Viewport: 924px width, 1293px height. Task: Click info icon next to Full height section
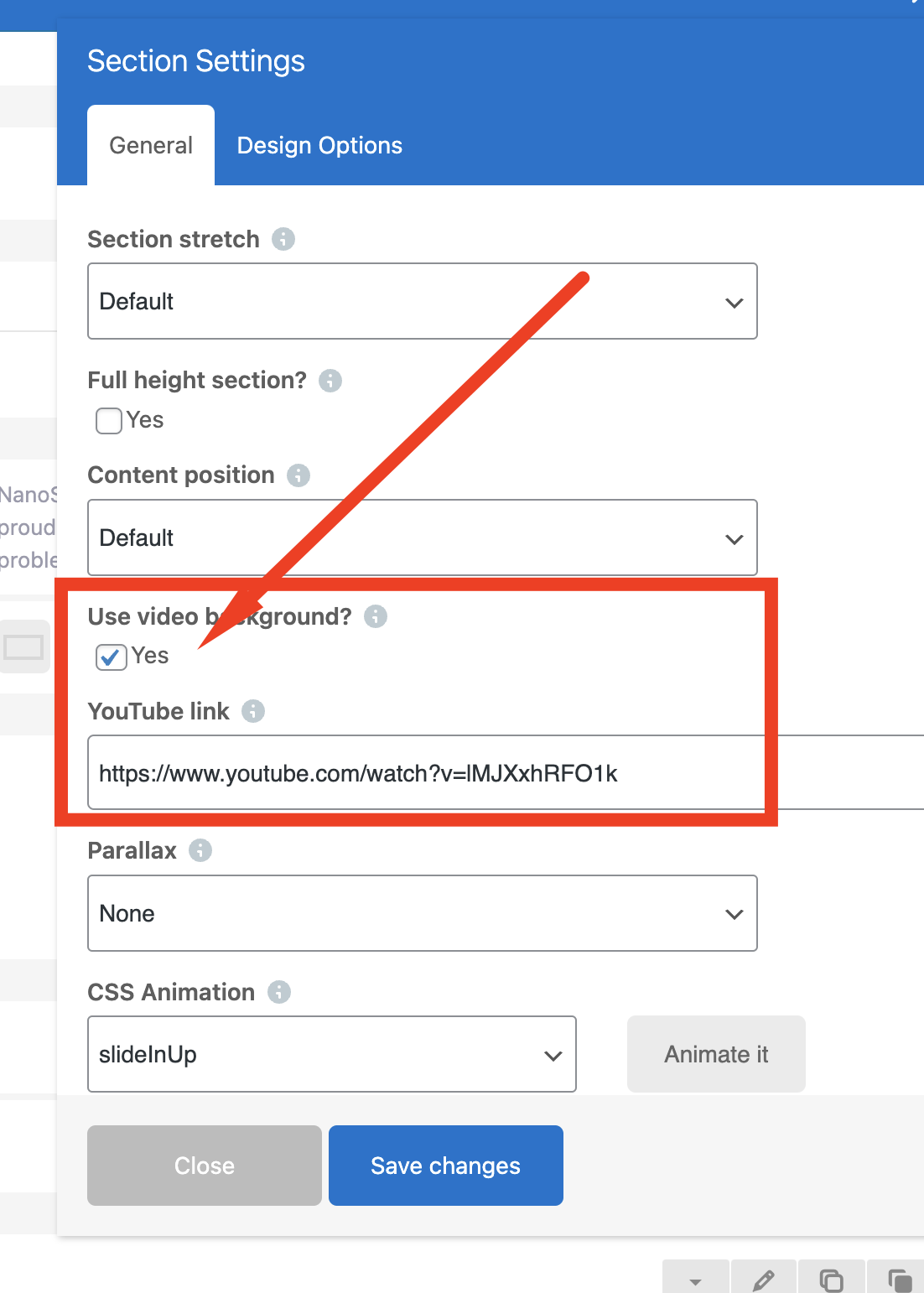[330, 381]
